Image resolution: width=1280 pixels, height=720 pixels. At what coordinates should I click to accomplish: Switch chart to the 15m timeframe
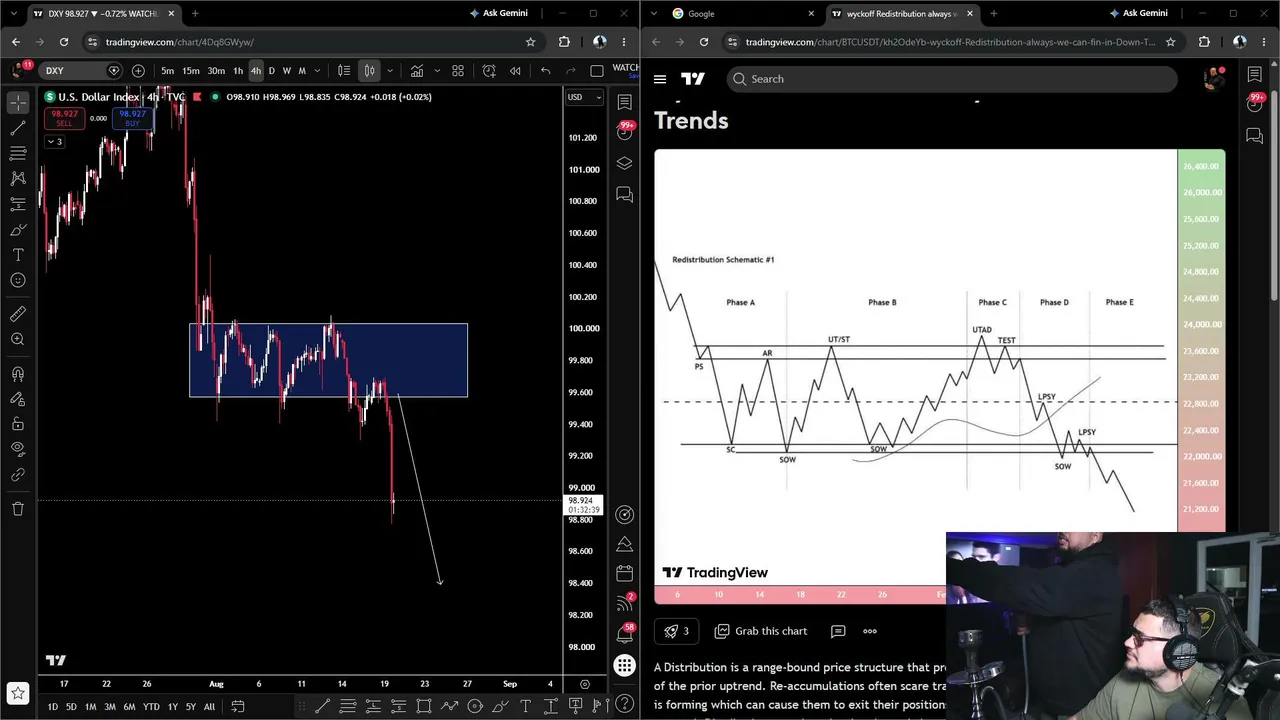point(191,71)
